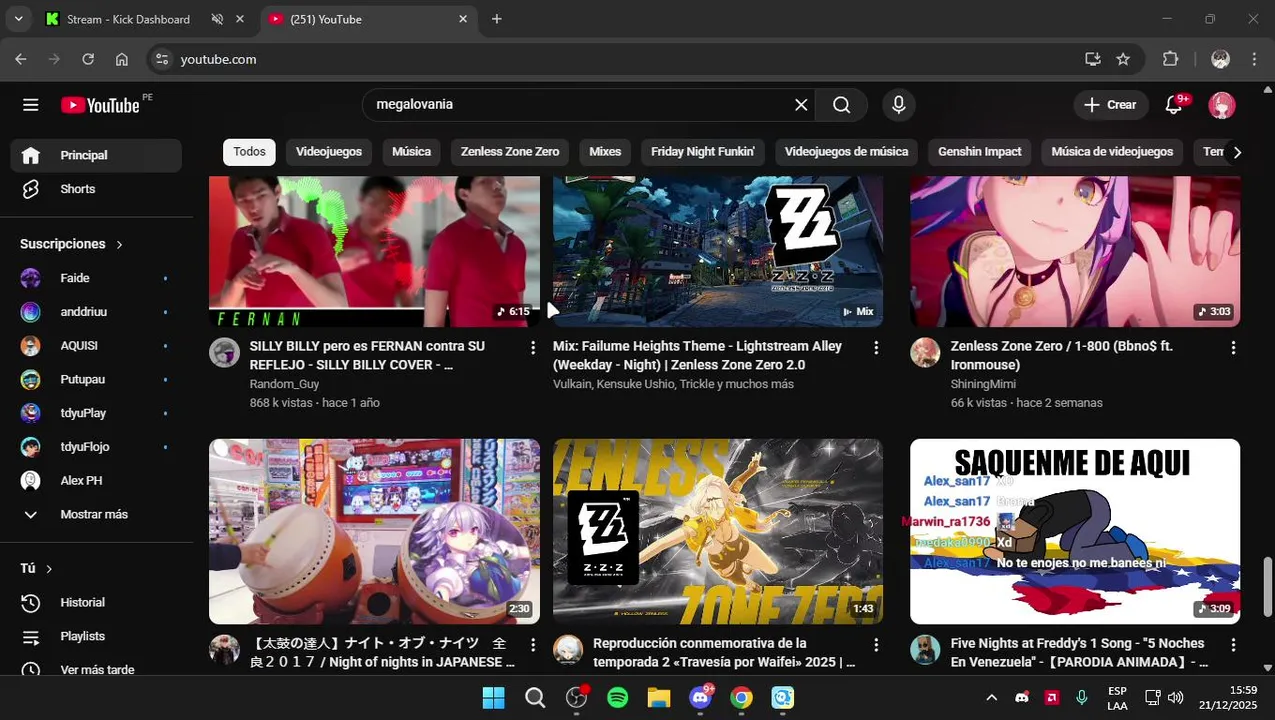Open options for Night of nights video
The image size is (1275, 720).
(x=532, y=645)
